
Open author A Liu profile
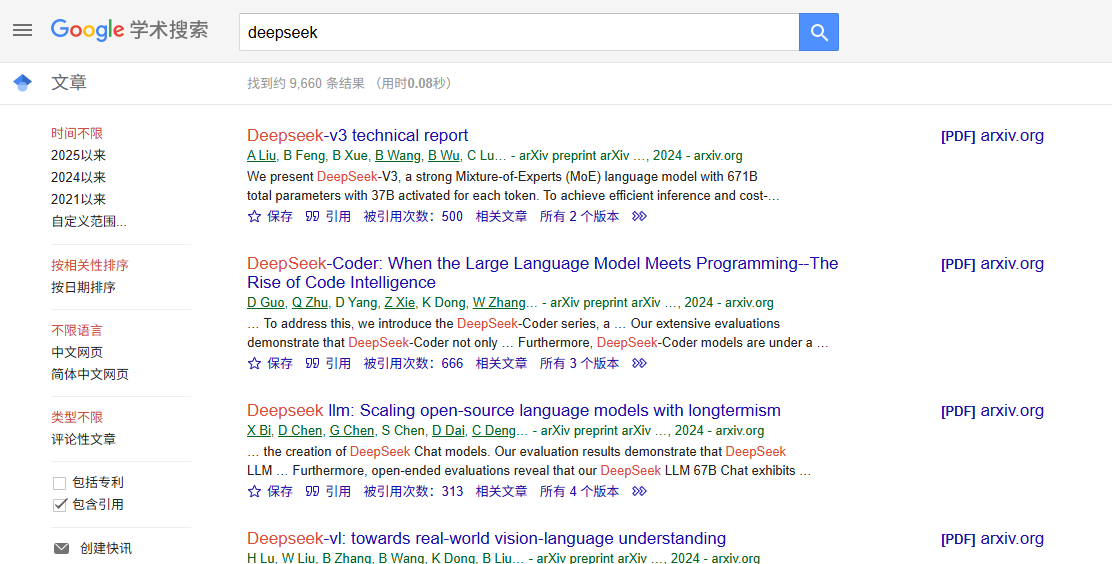pos(262,155)
